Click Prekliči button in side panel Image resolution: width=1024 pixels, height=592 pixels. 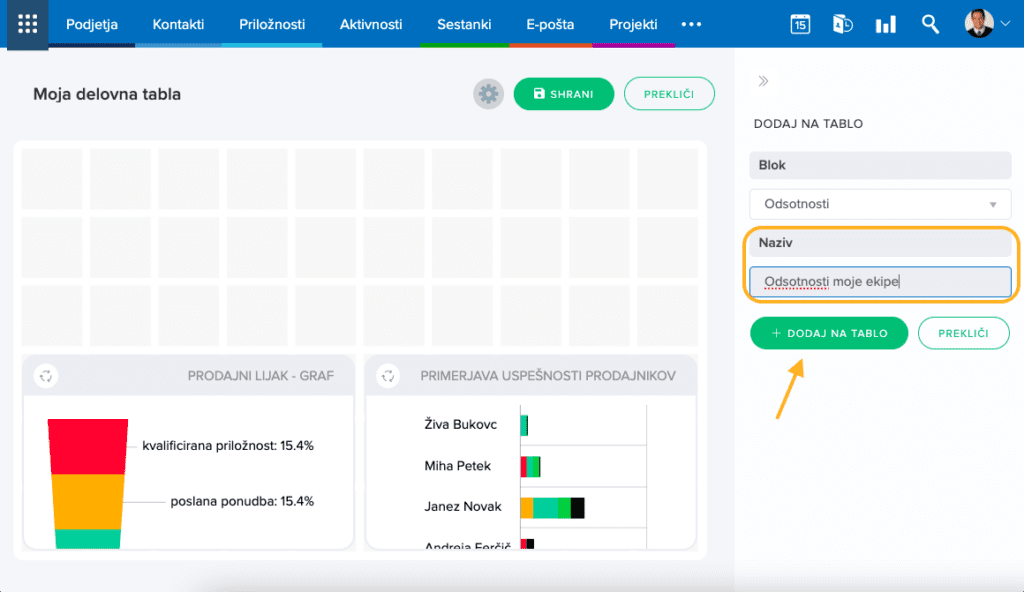tap(963, 333)
